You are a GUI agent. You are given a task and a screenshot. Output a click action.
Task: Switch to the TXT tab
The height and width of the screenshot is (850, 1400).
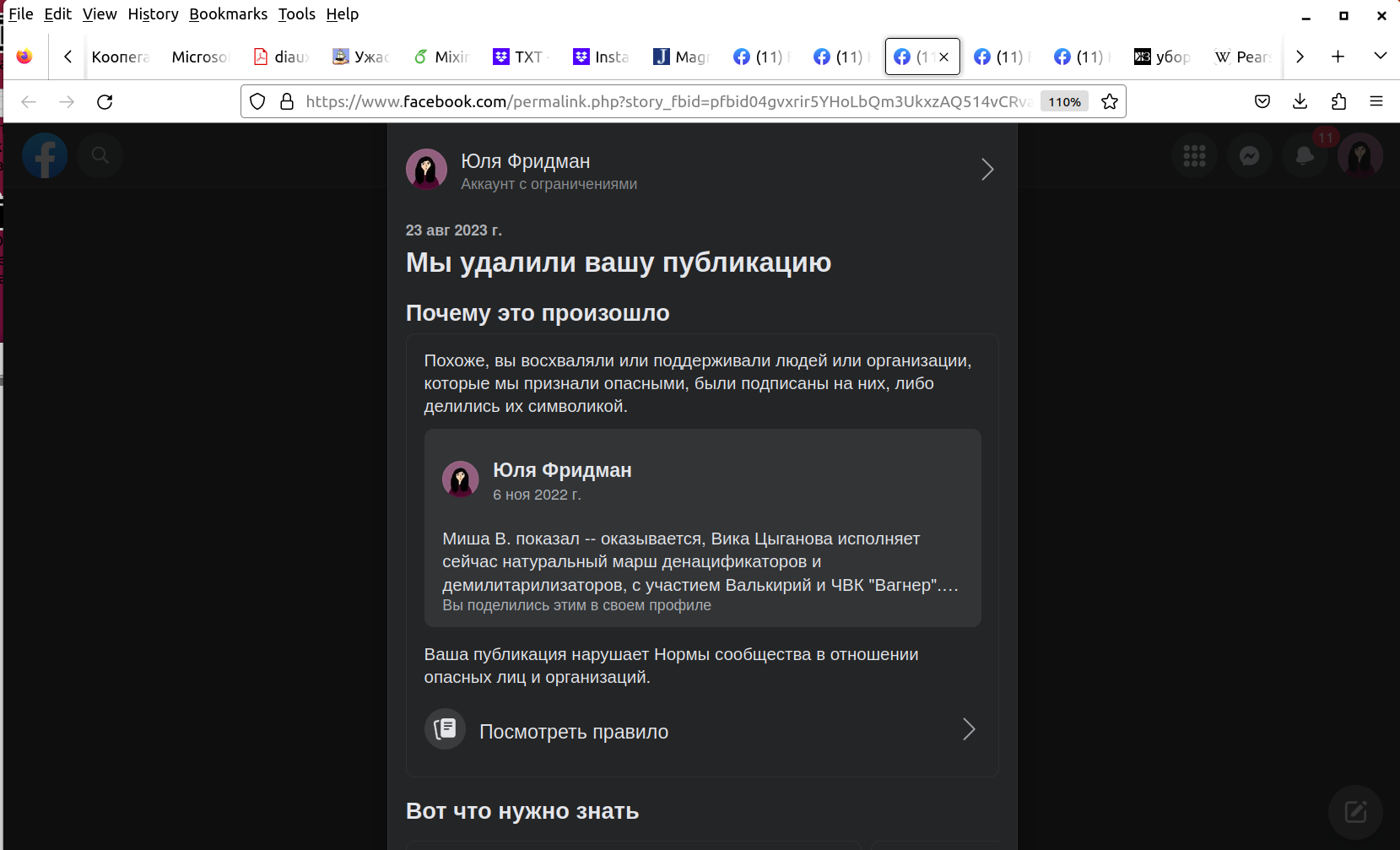pyautogui.click(x=522, y=57)
